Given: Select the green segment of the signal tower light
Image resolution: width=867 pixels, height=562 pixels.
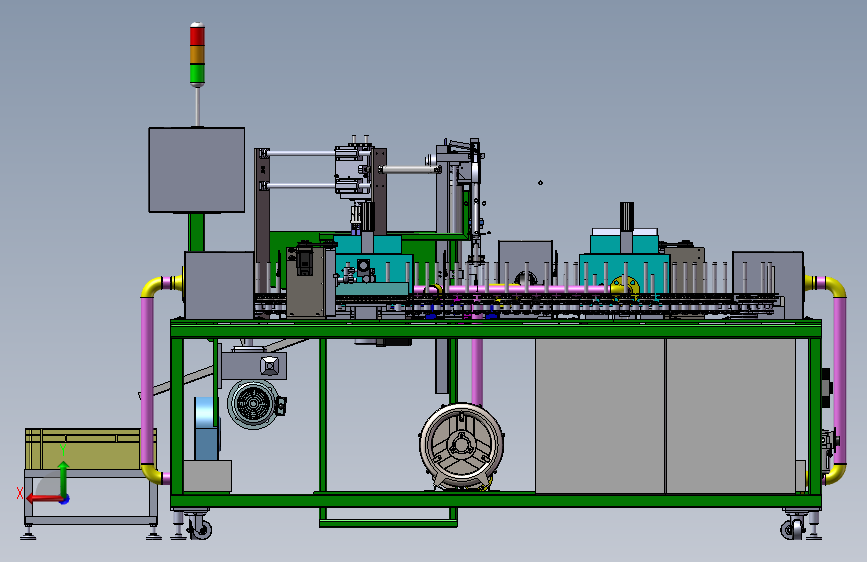Looking at the screenshot, I should point(197,74).
